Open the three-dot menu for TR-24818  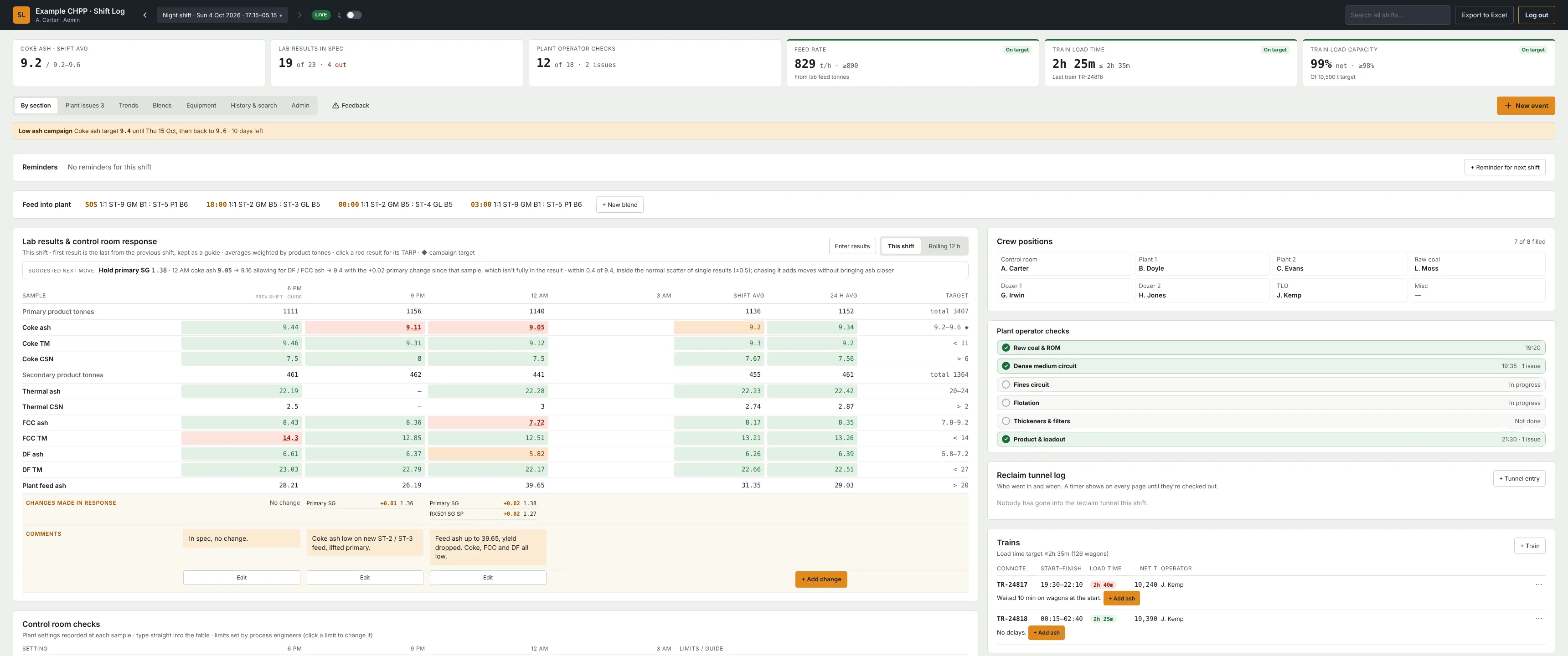tap(1538, 619)
